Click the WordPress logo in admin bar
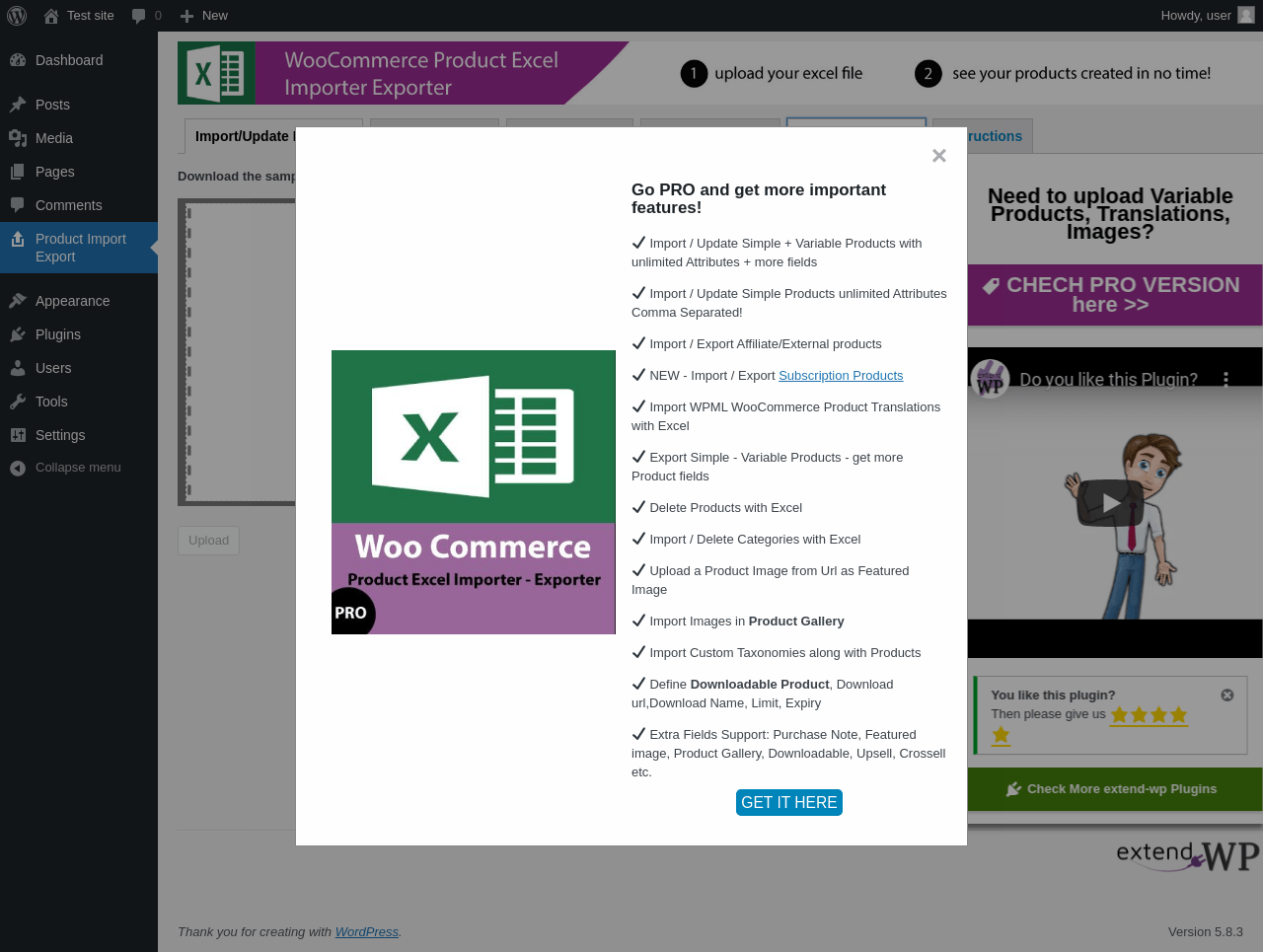This screenshot has width=1263, height=952. pos(17,16)
